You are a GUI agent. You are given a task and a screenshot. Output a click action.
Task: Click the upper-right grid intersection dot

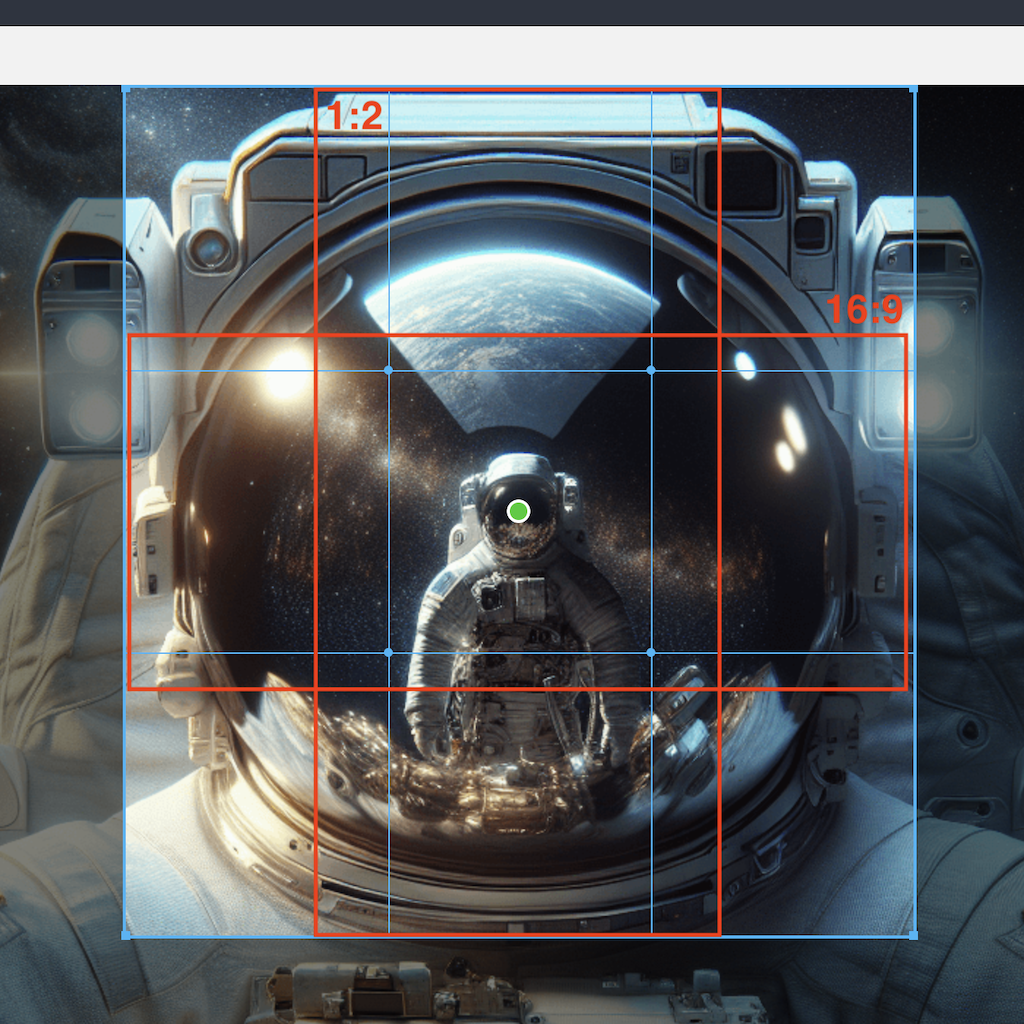coord(651,370)
